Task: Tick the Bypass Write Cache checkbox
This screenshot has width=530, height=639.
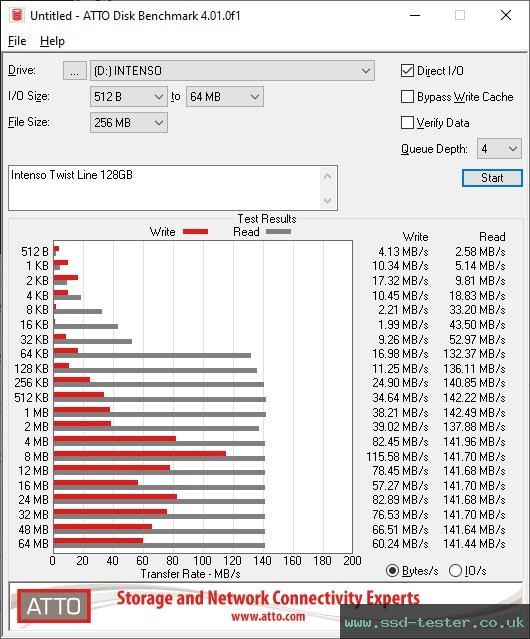Action: pos(407,97)
